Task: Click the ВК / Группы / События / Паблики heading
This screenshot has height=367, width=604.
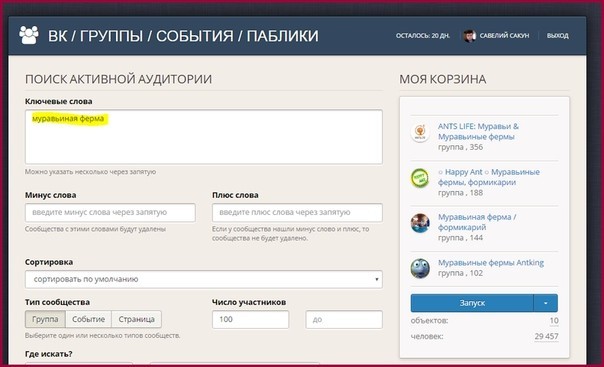Action: pyautogui.click(x=183, y=36)
